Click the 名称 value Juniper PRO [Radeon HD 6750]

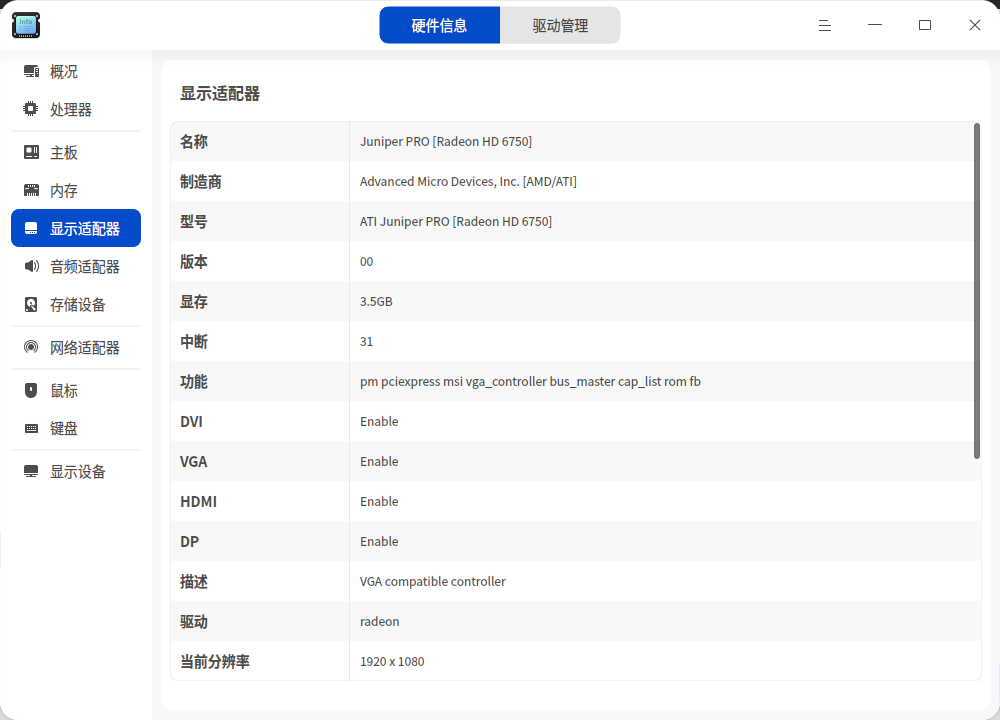click(x=446, y=142)
